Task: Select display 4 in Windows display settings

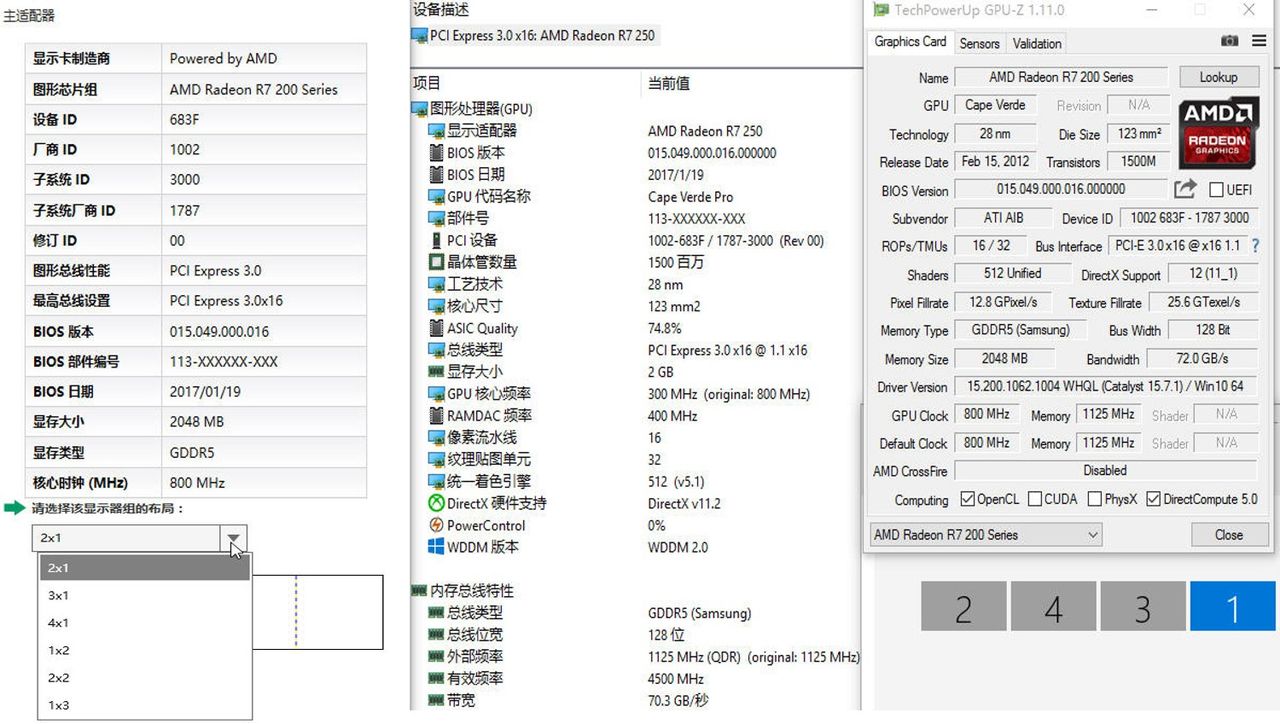Action: click(x=1053, y=607)
